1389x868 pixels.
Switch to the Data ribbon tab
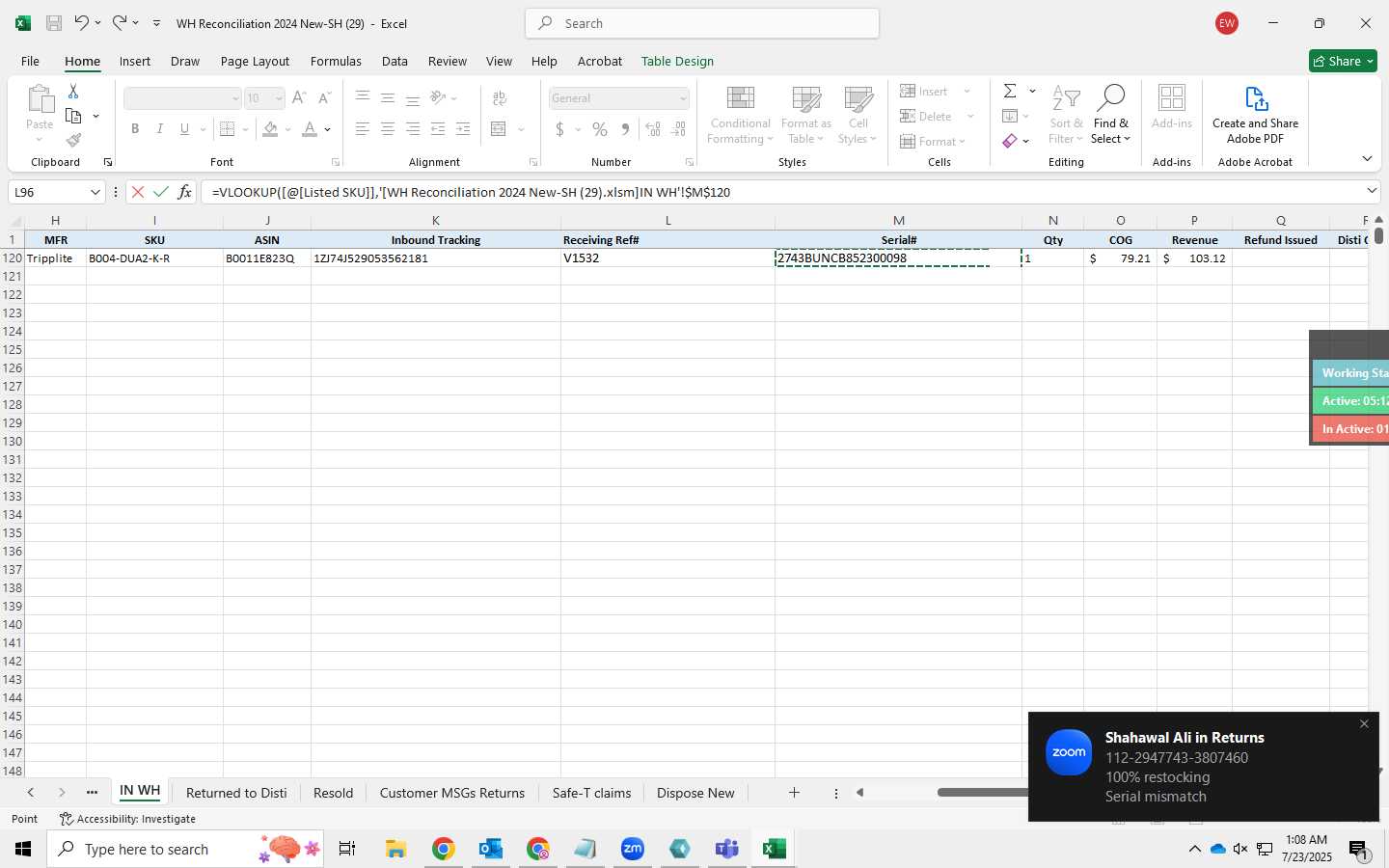tap(395, 61)
